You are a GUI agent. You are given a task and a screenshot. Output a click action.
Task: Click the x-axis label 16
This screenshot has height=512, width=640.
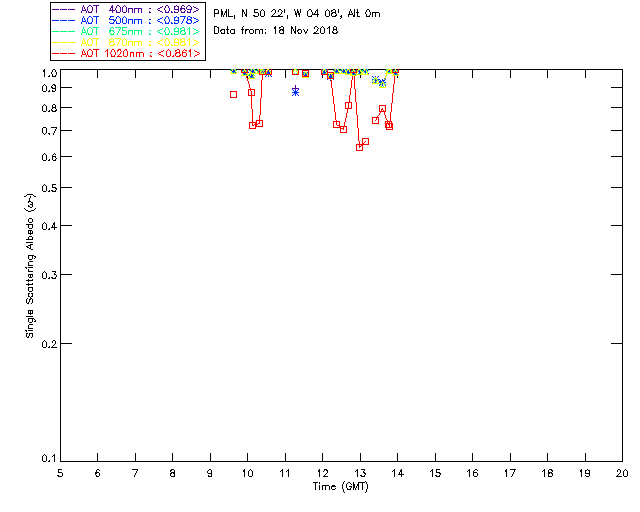473,473
